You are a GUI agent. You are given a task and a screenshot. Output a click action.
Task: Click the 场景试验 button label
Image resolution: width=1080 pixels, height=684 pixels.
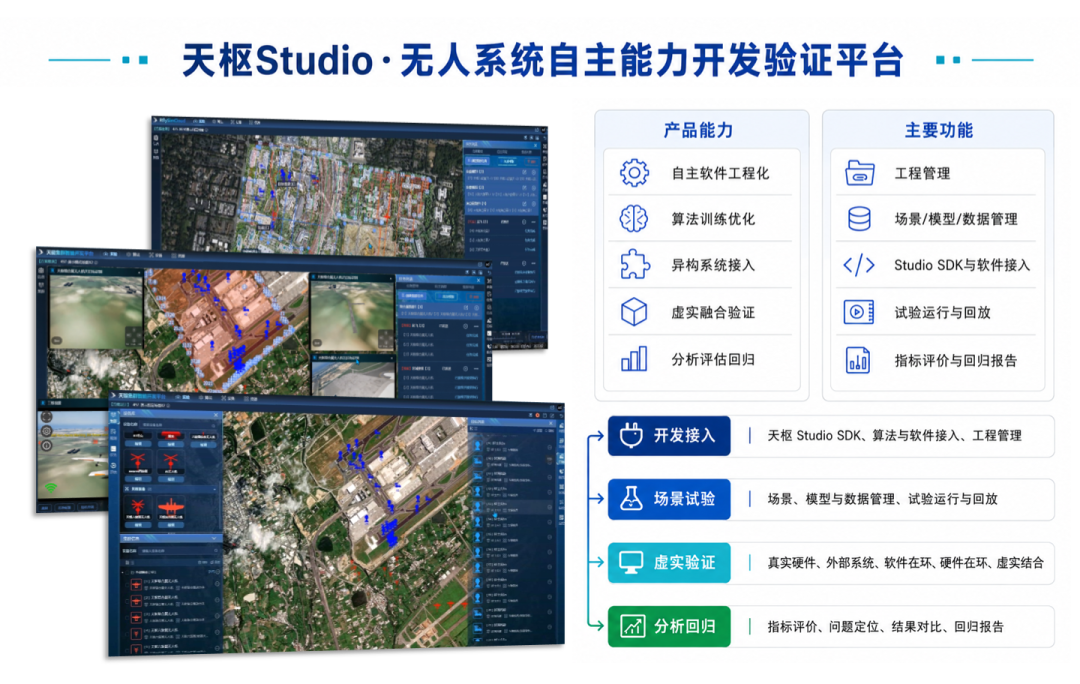684,499
